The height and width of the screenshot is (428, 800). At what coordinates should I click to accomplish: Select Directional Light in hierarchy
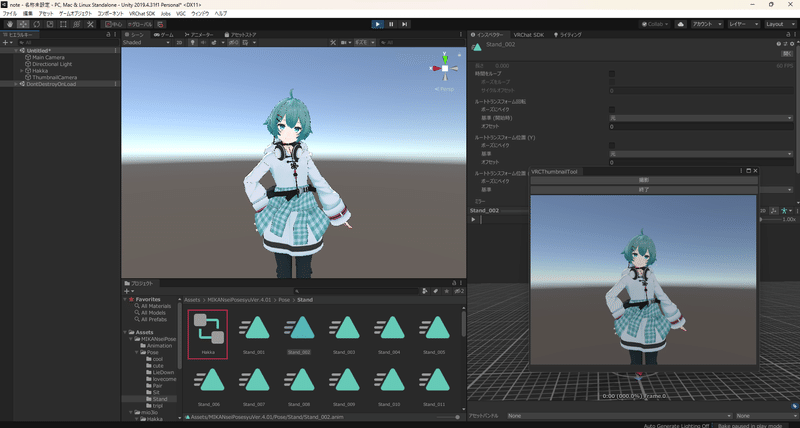(52, 64)
